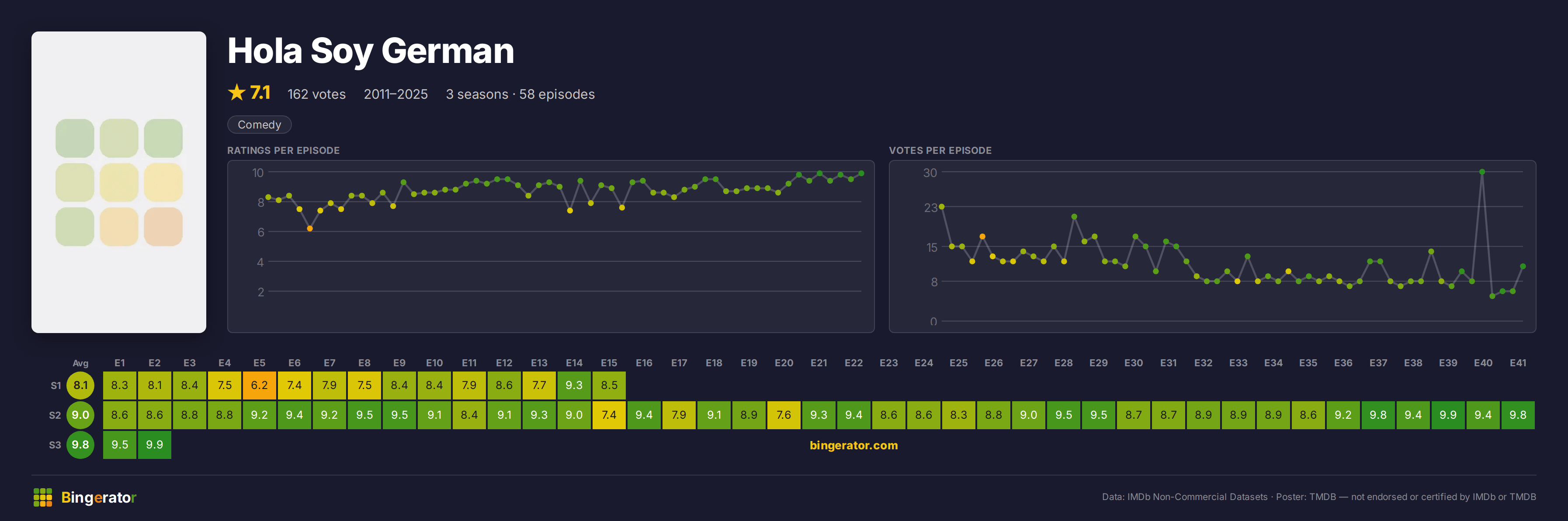Click the S1 average 8.1 circle
The width and height of the screenshot is (1568, 521).
(x=80, y=385)
